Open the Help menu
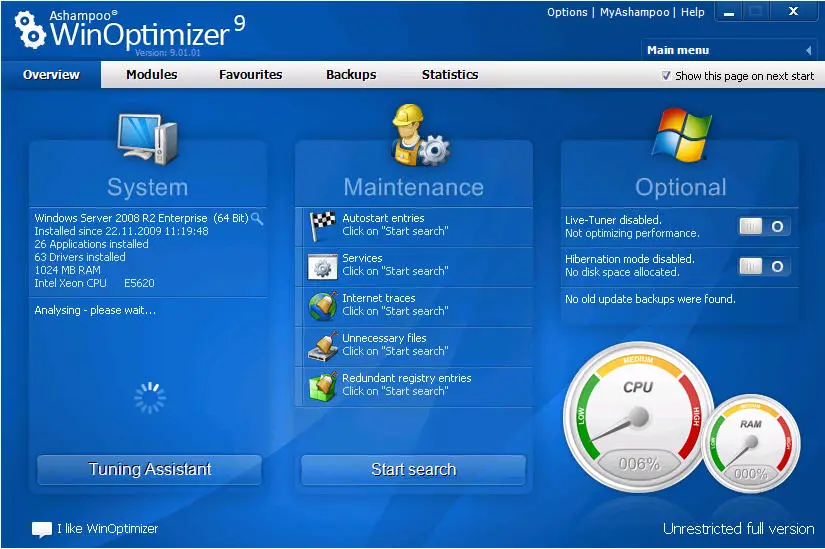Viewport: 825px width, 549px height. (x=692, y=12)
